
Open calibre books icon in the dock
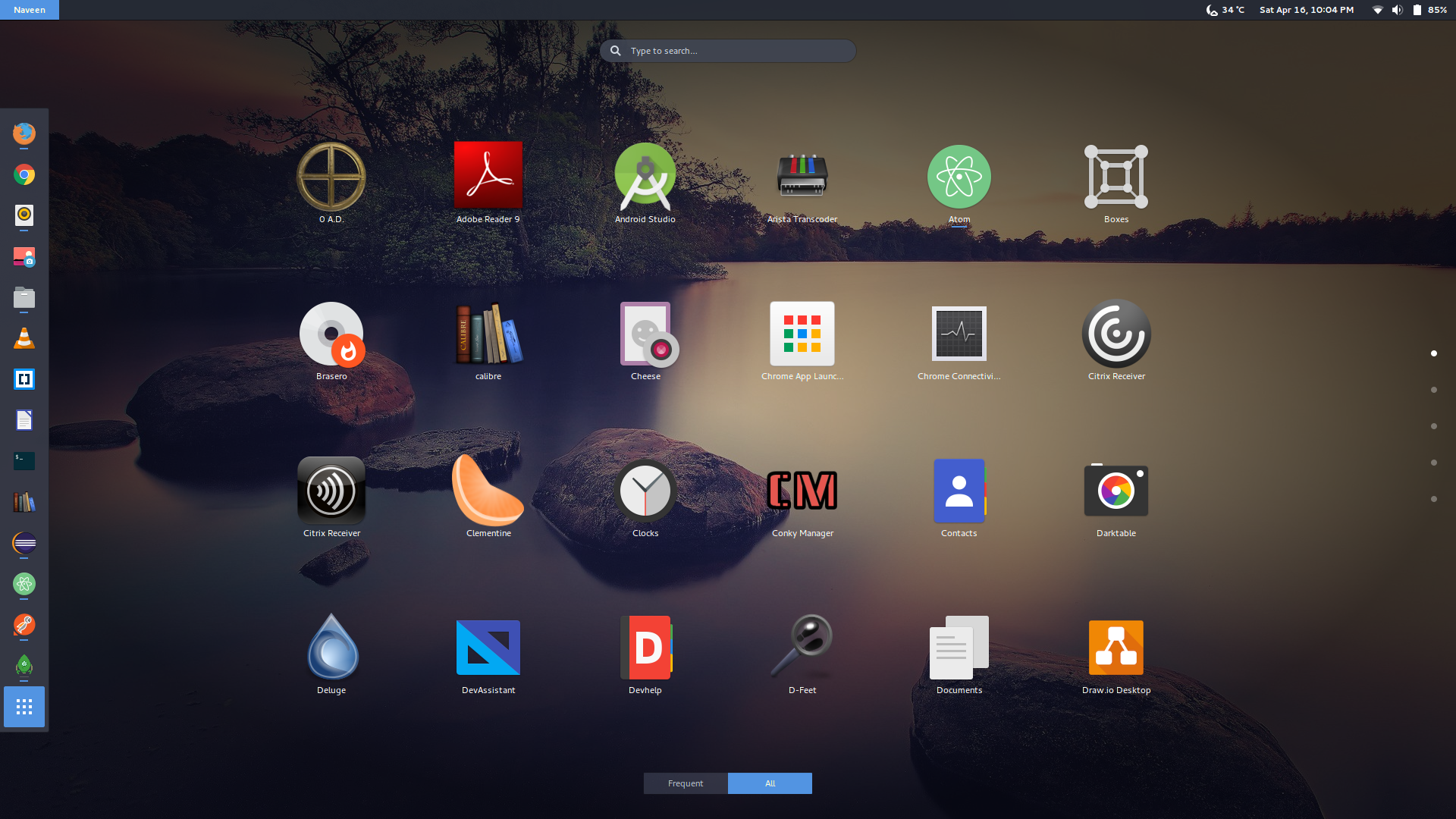[24, 502]
